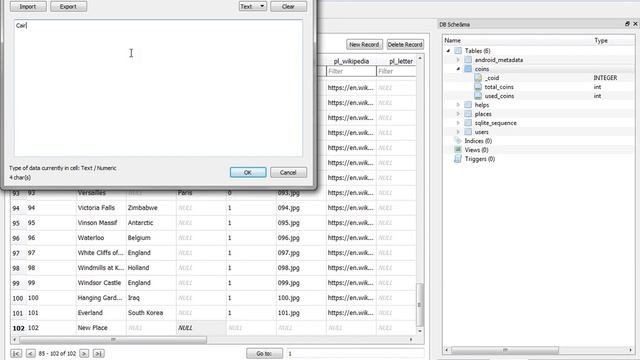Screen dimensions: 640x360
Task: Click the Triggers (0) icon
Action: pos(458,159)
